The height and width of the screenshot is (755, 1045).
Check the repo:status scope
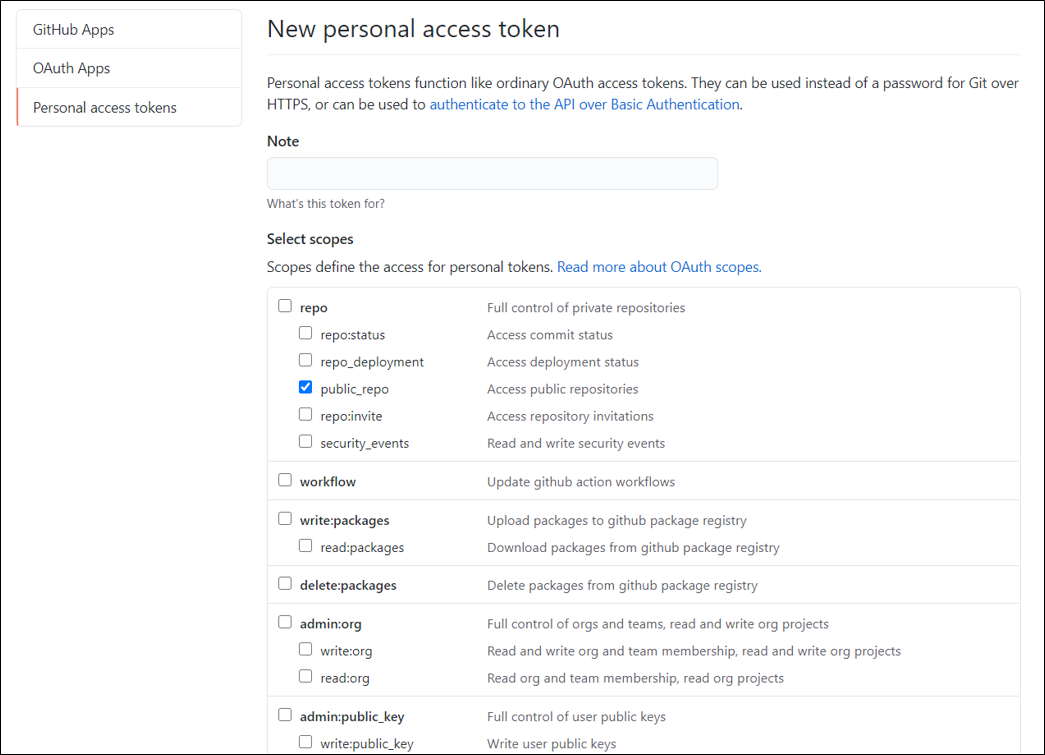coord(306,334)
